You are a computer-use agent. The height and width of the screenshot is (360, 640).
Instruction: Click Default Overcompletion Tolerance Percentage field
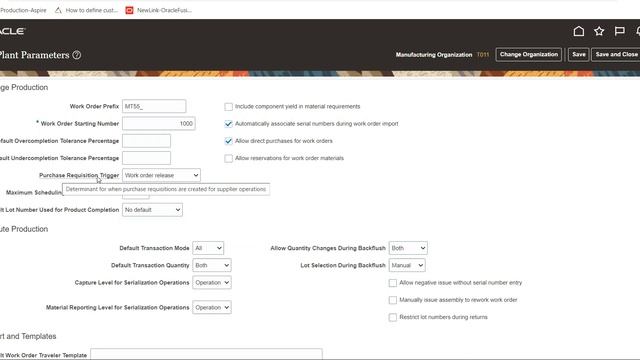click(x=147, y=141)
